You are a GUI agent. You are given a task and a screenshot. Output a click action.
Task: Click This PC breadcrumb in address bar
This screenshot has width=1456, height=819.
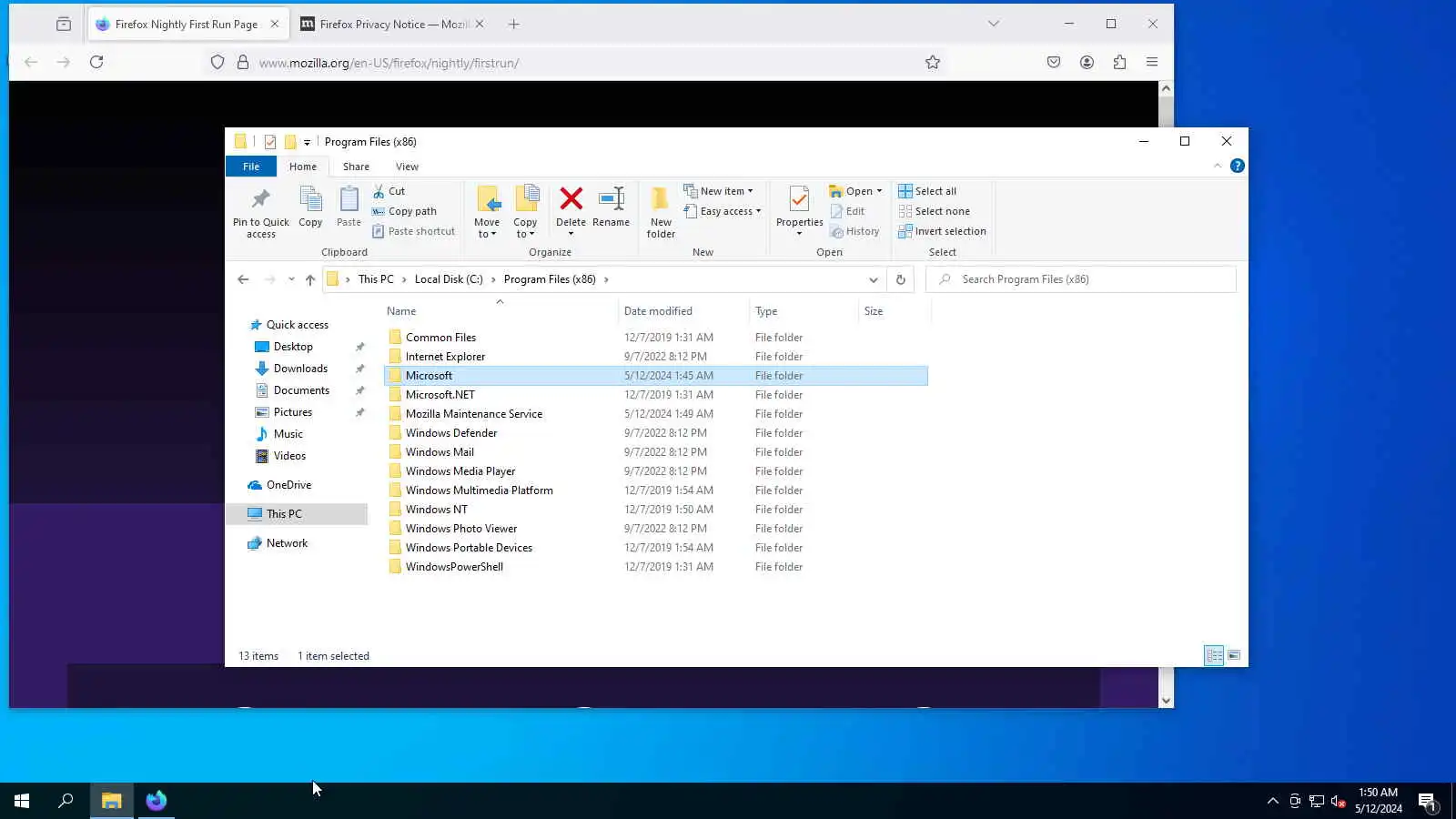click(x=376, y=279)
